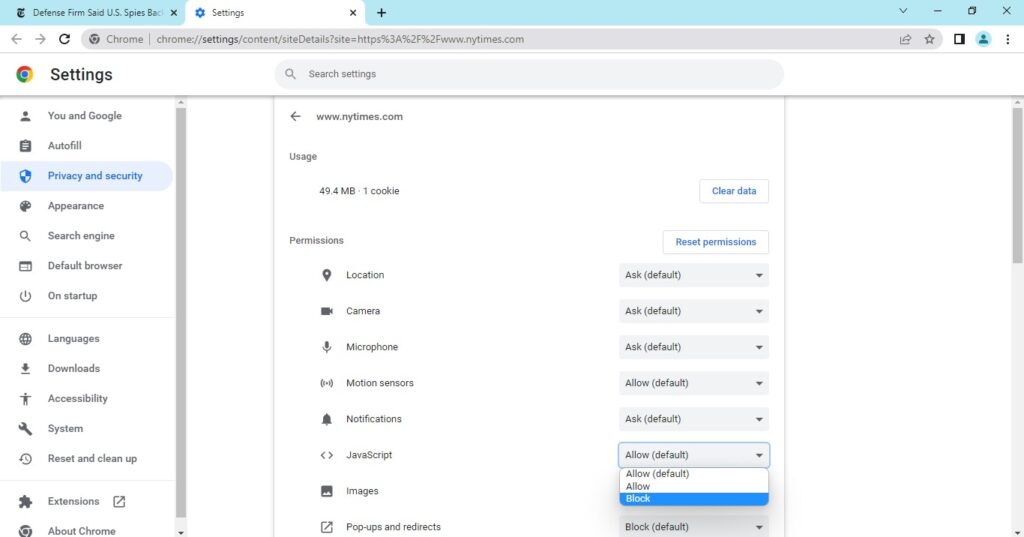1024x537 pixels.
Task: Click the JavaScript code brackets icon
Action: [x=327, y=455]
